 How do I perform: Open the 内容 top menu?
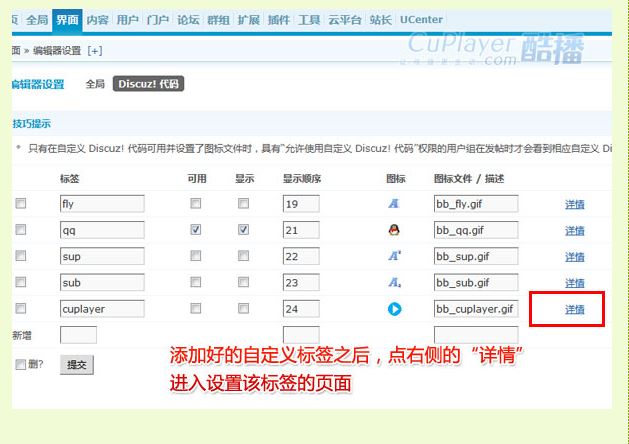click(97, 20)
